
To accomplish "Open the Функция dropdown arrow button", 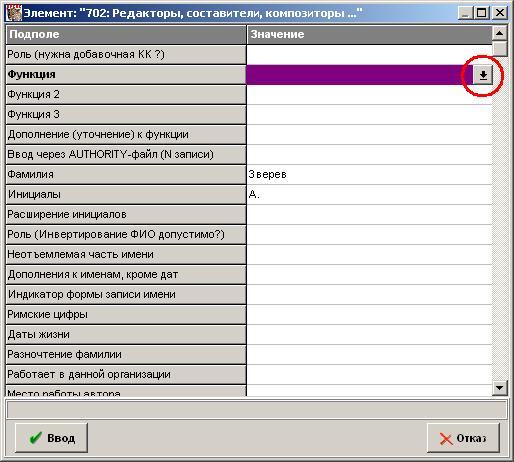I will (482, 75).
